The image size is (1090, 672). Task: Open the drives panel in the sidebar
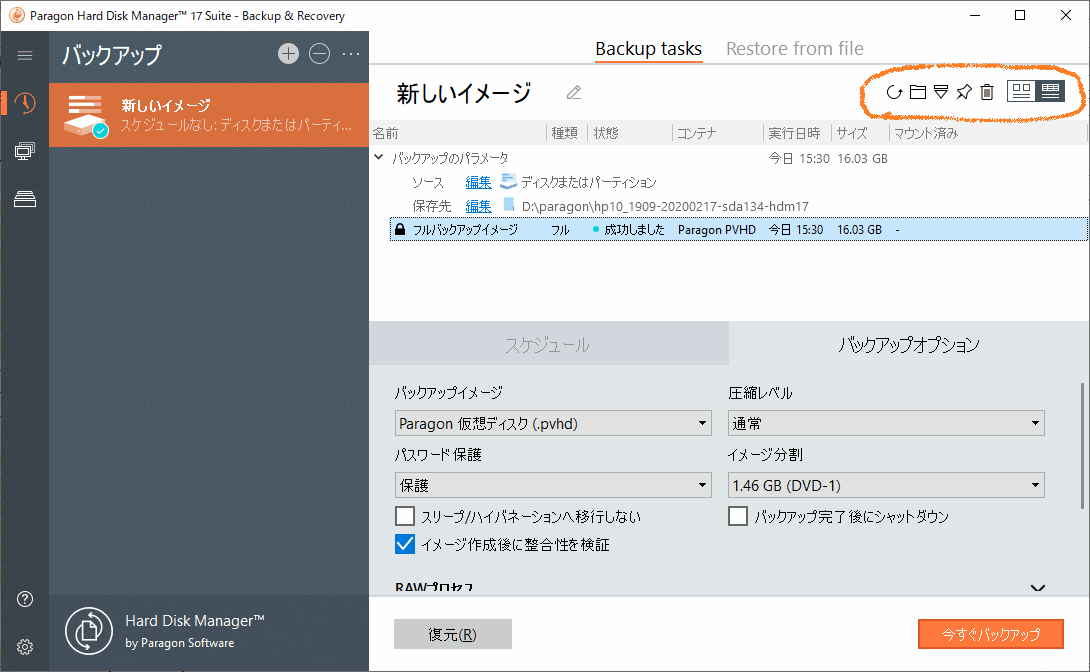24,199
